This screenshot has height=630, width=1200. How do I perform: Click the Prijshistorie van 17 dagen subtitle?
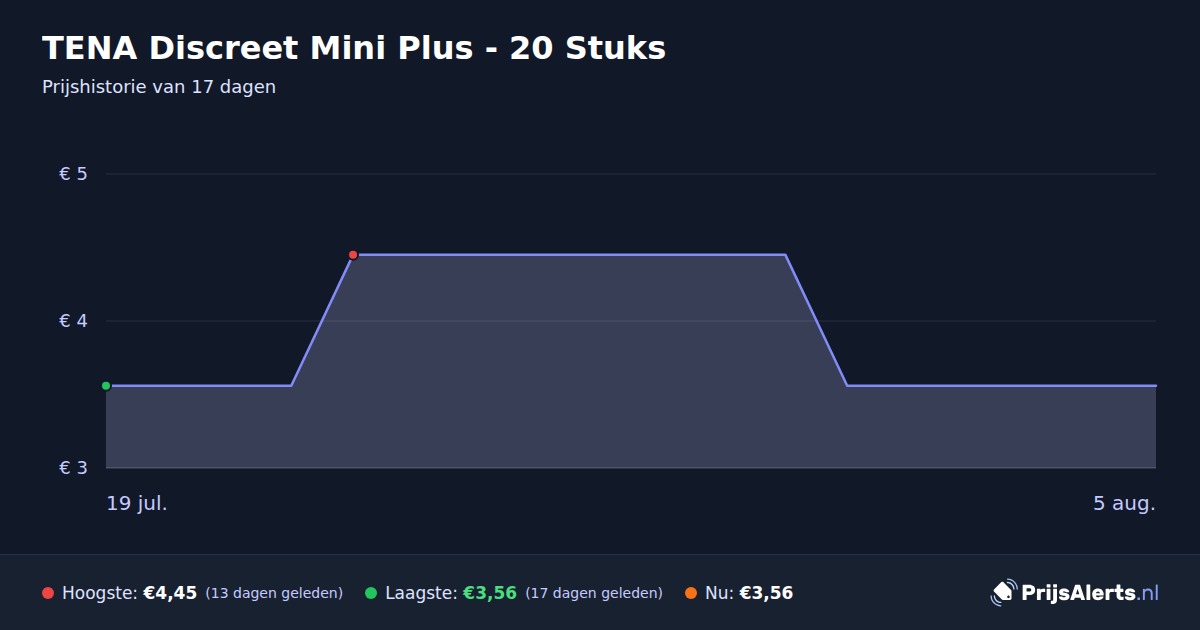(159, 87)
